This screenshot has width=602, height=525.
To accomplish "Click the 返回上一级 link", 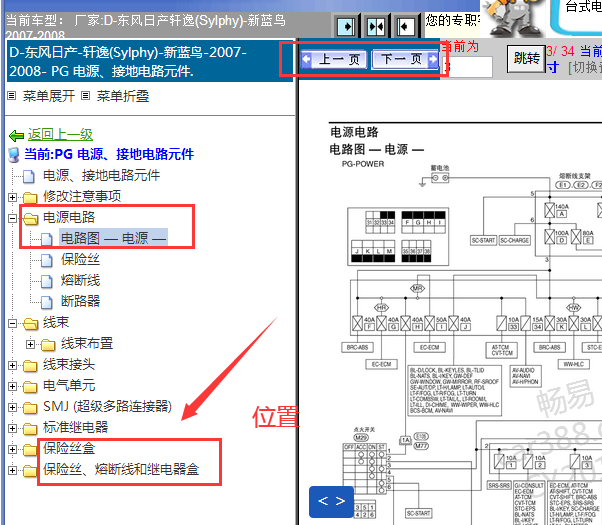I will [60, 135].
